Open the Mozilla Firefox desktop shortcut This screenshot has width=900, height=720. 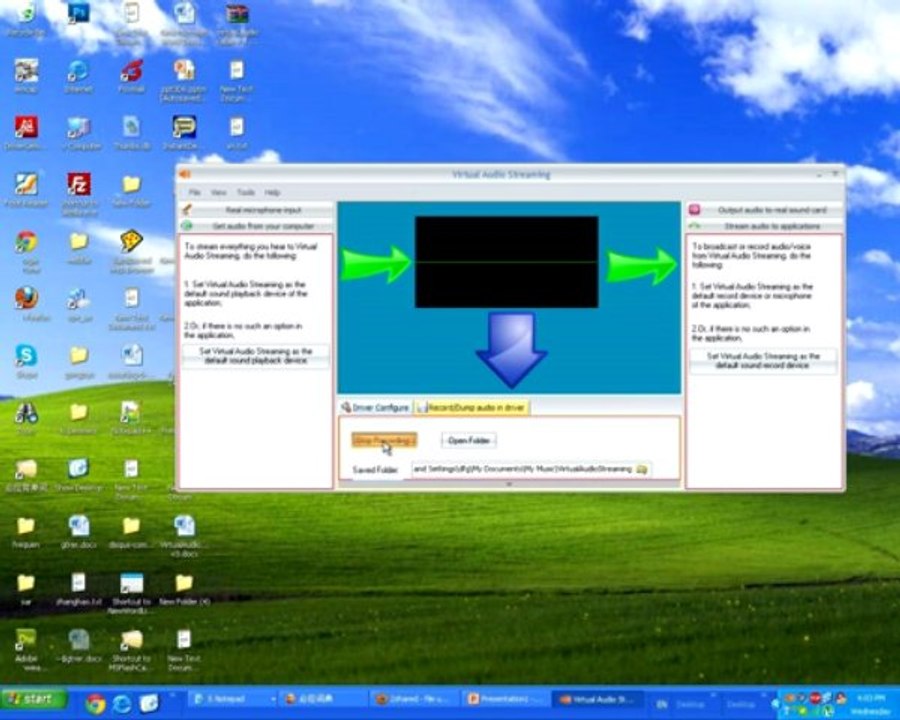pyautogui.click(x=26, y=298)
